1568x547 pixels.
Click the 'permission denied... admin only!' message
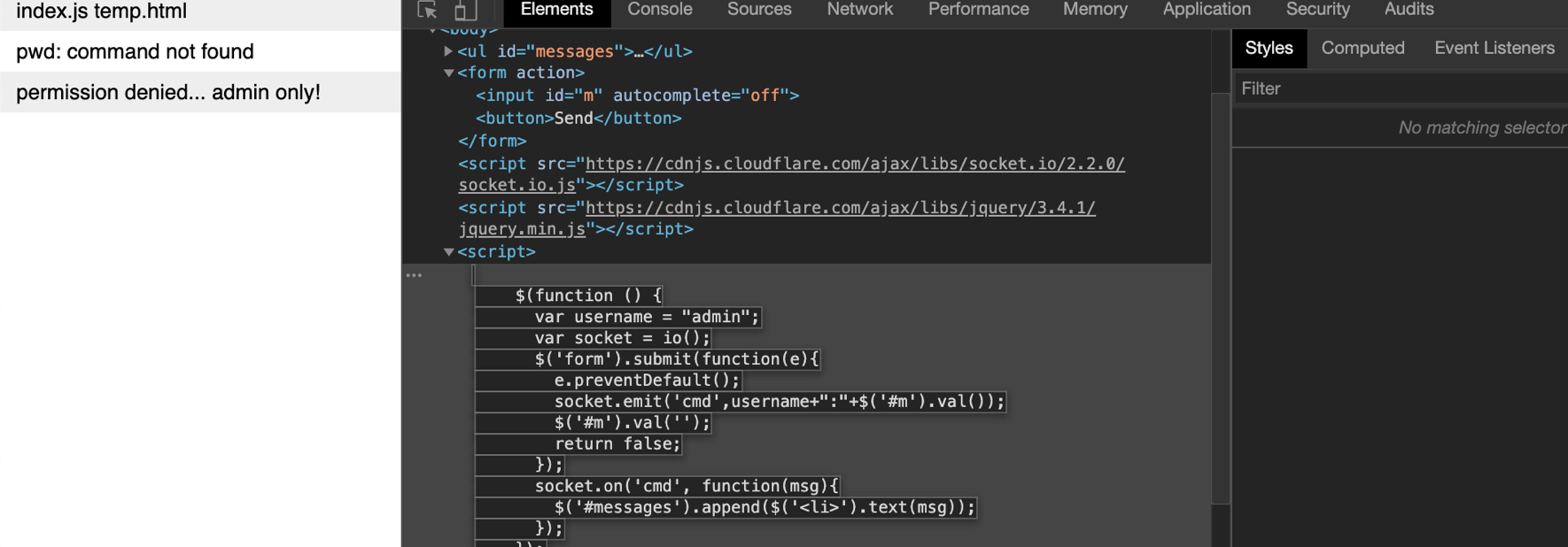click(x=200, y=92)
